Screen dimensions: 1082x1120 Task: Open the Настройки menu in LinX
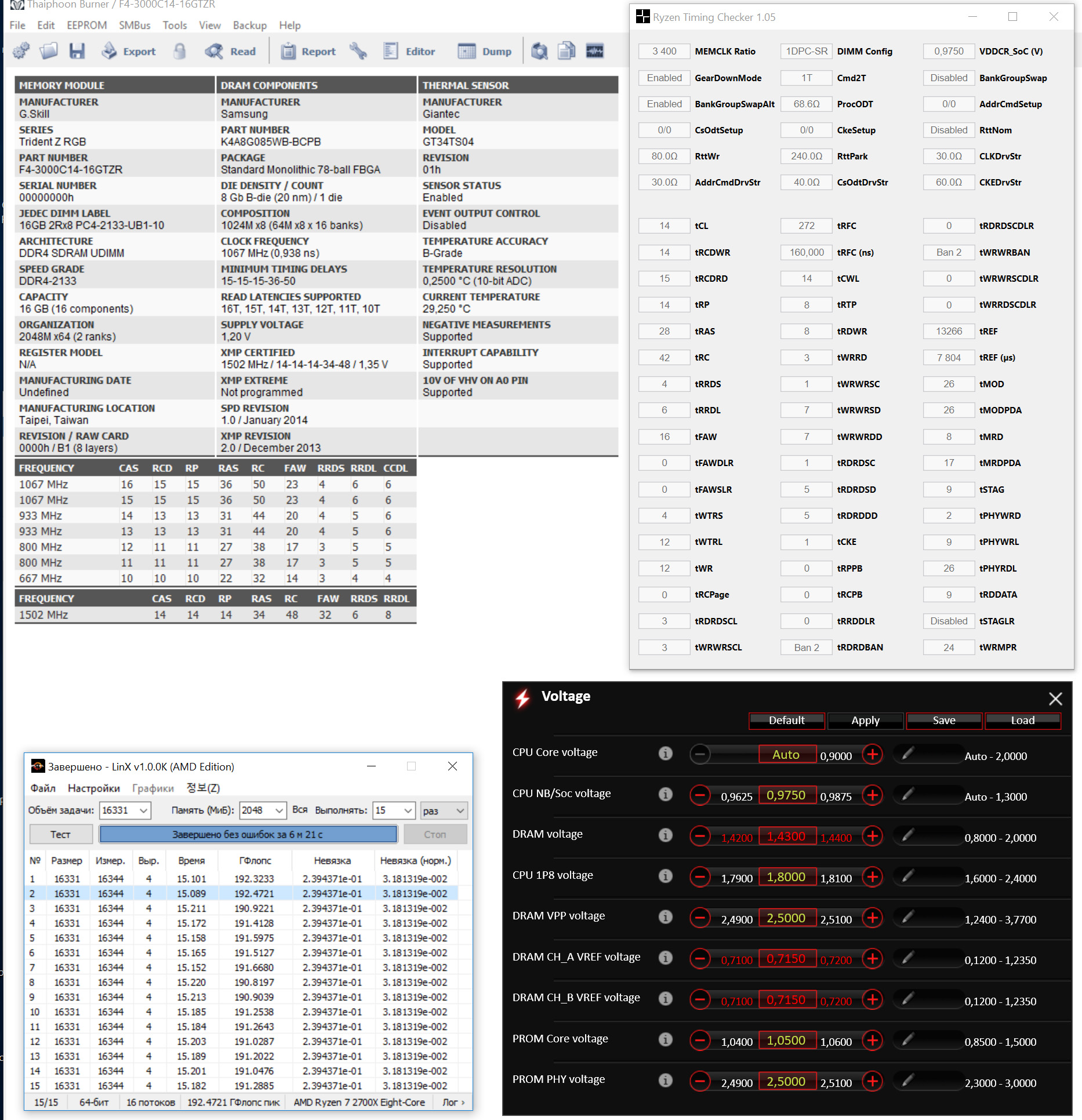tap(94, 788)
